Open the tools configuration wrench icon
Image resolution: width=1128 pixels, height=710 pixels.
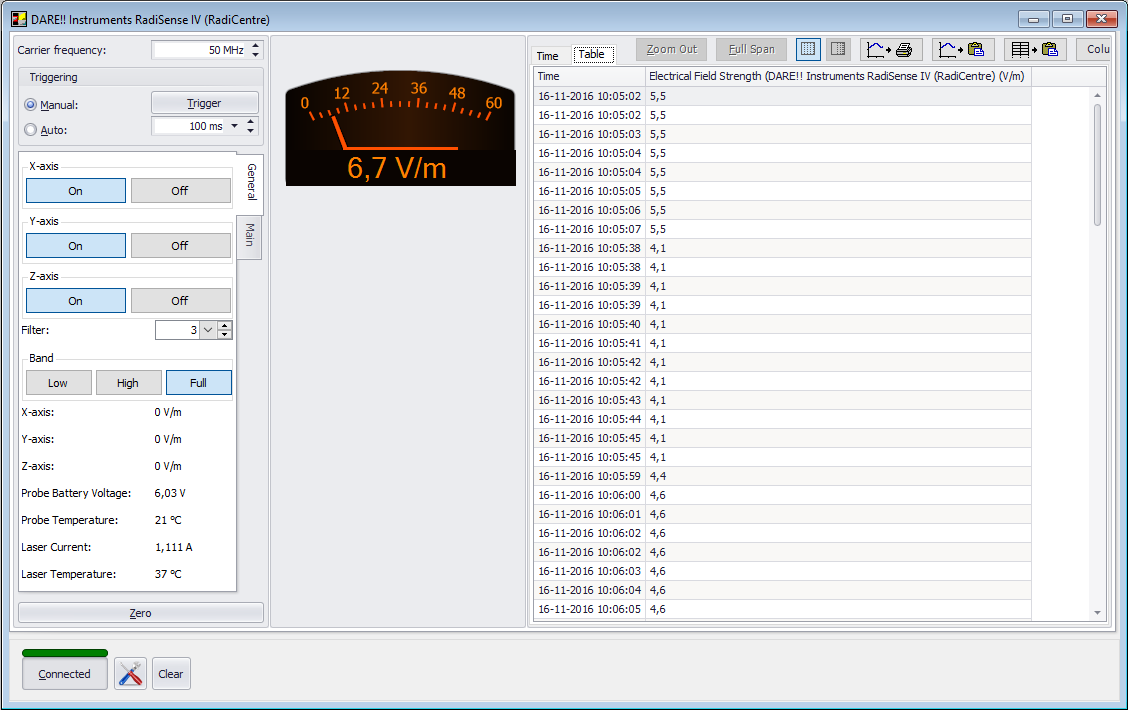tap(130, 674)
